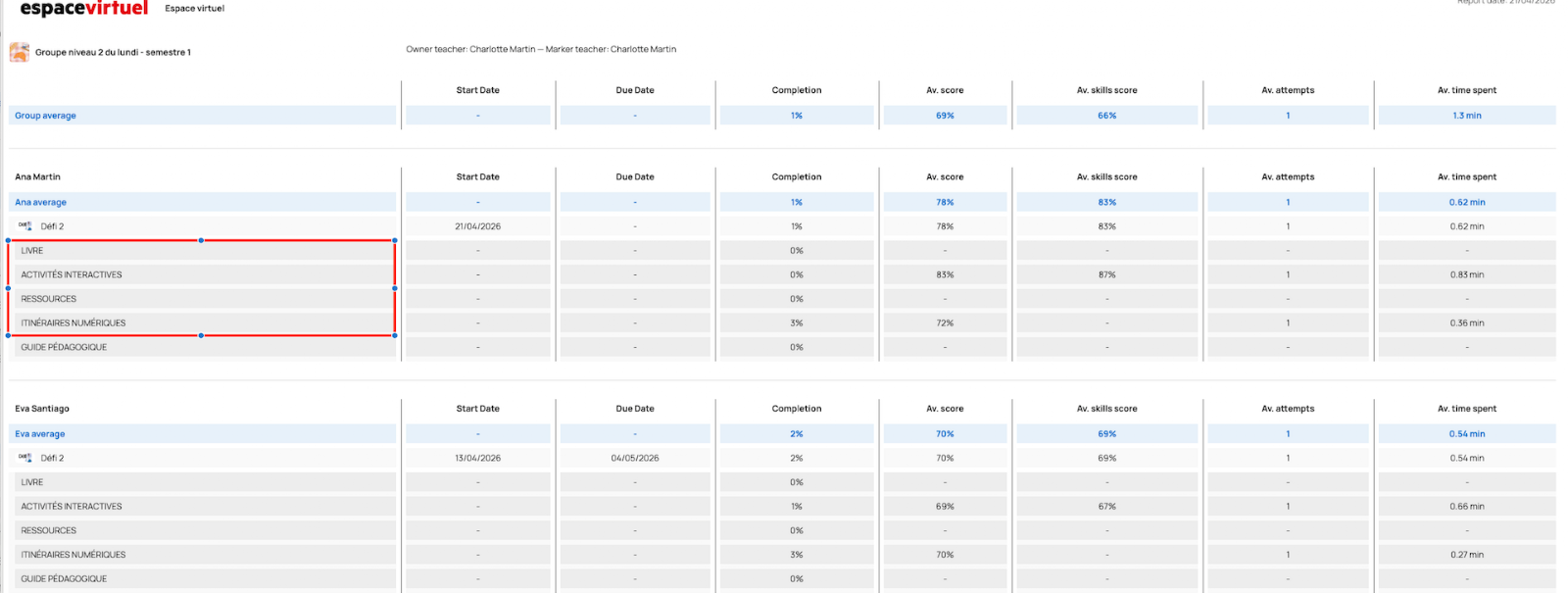
Task: Click the group avatar icon beside Groupe niveau 2
Action: point(20,52)
